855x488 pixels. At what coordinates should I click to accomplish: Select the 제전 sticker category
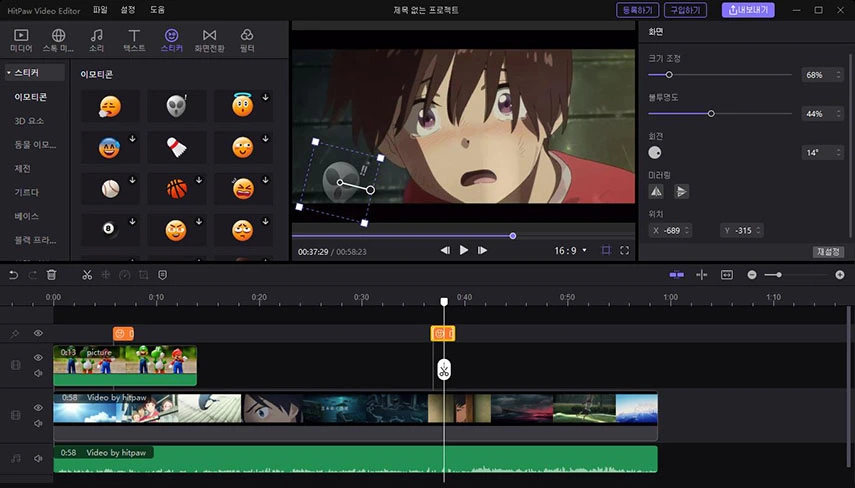point(22,168)
